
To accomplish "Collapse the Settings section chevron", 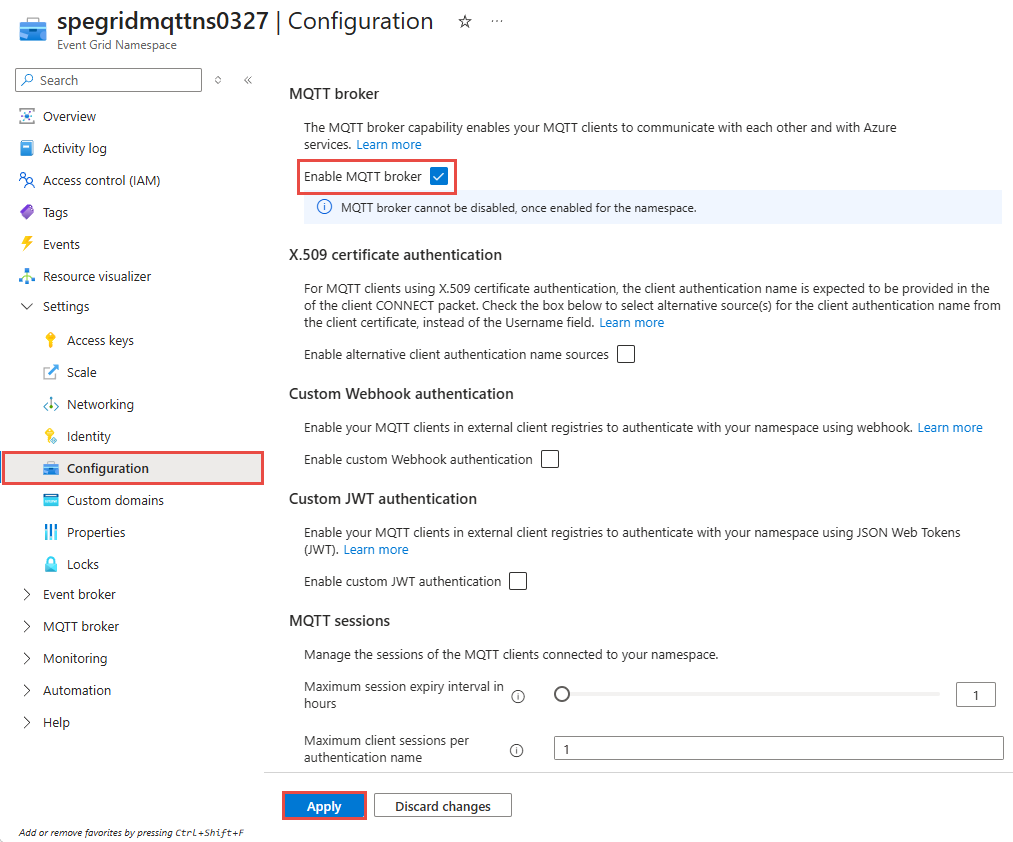I will point(26,306).
